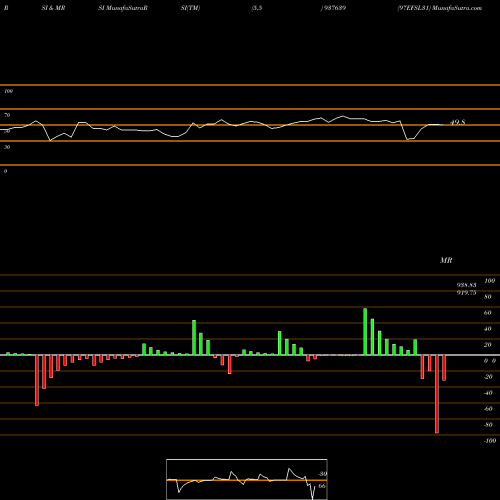Click the tallest red bar near -100
500x500 pixels.
437,394
